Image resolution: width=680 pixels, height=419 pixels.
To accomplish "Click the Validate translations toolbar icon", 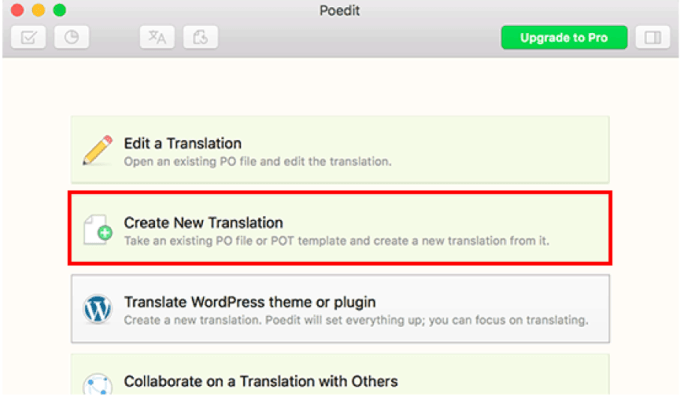I will [28, 38].
